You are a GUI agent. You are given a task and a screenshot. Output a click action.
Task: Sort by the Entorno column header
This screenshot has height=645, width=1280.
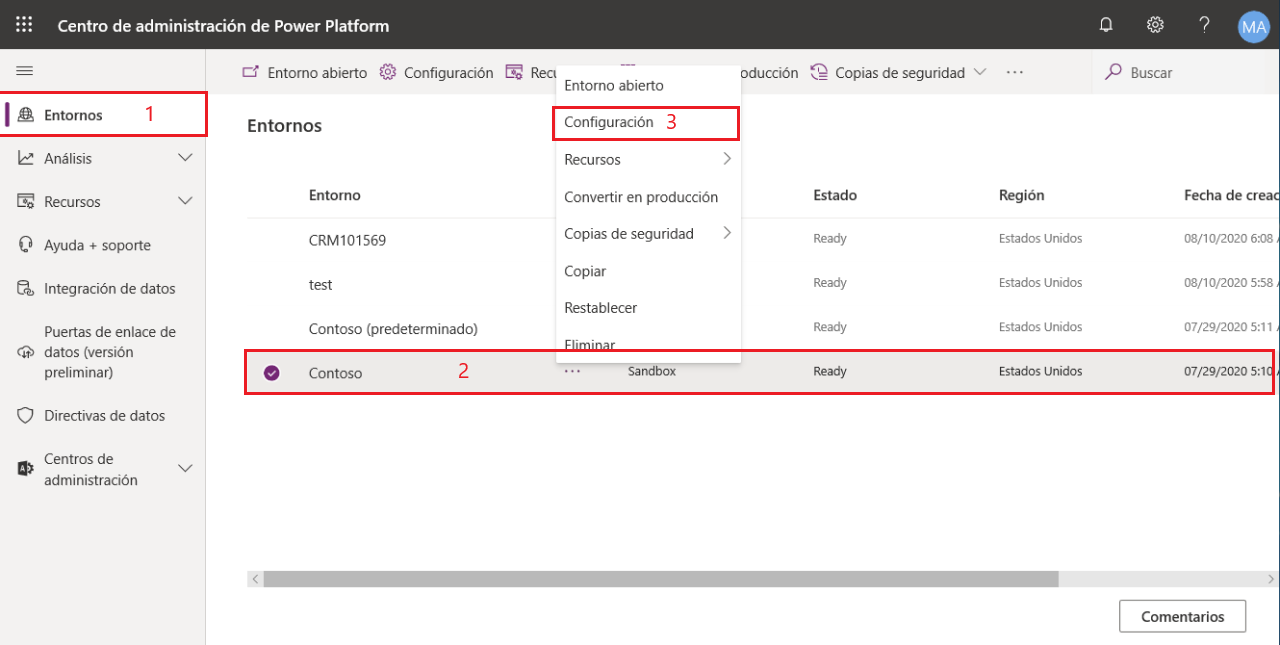click(335, 195)
